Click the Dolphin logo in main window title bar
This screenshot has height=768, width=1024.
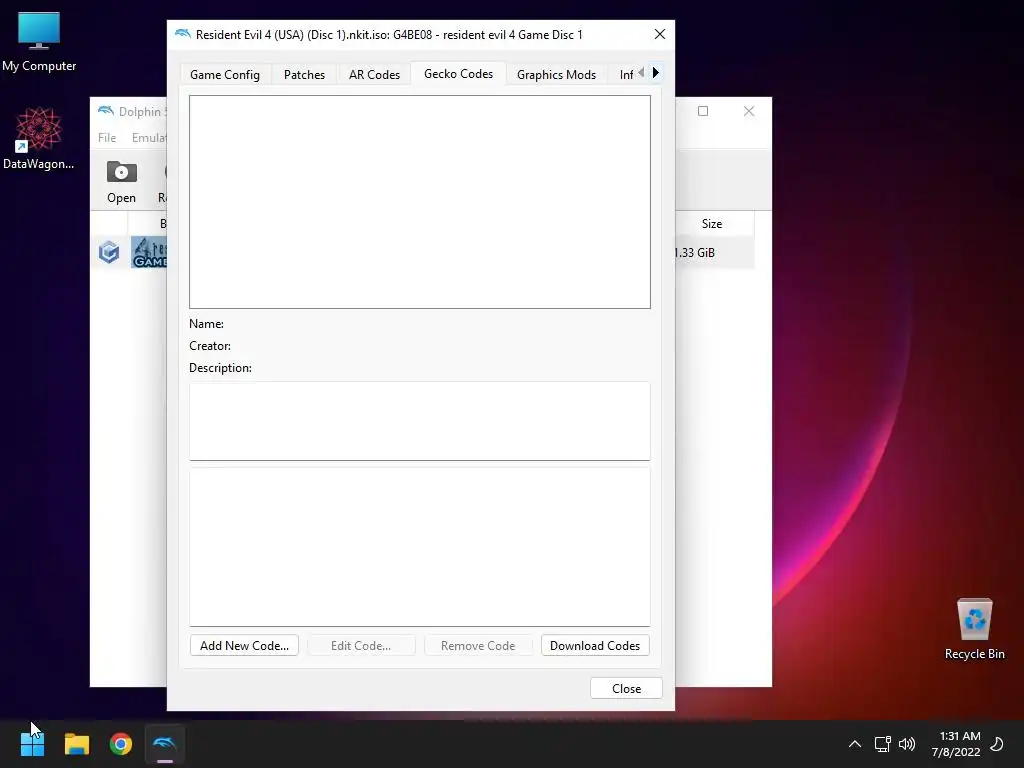(x=105, y=111)
